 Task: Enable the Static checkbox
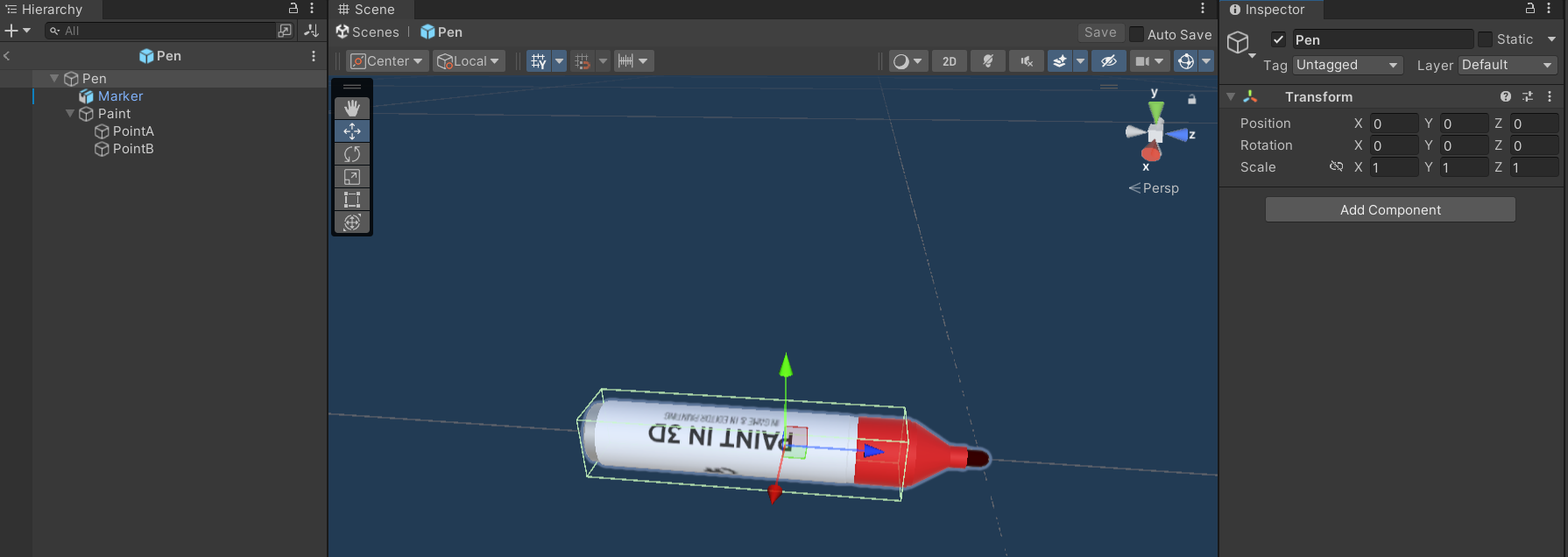pyautogui.click(x=1485, y=39)
